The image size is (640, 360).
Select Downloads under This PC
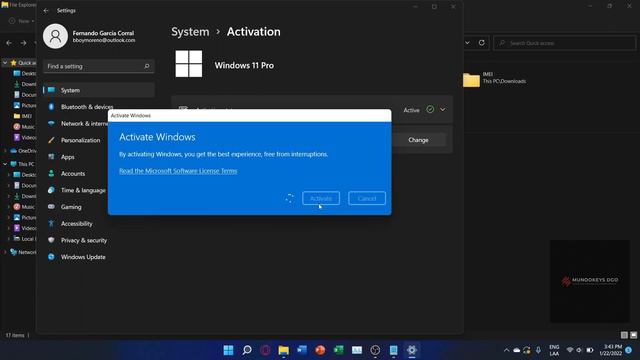click(24, 196)
